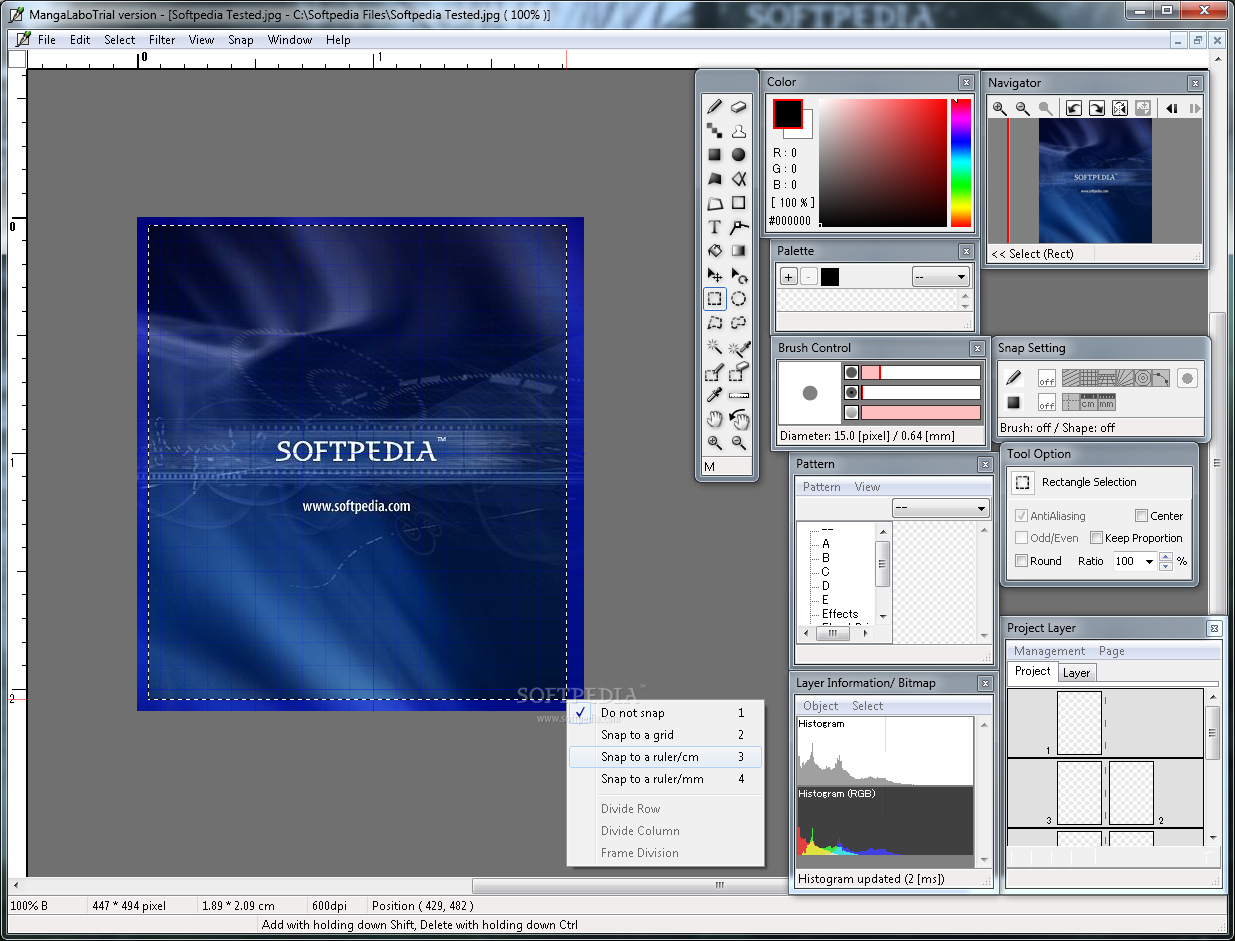The height and width of the screenshot is (941, 1235).
Task: Click the concentric circle snap icon
Action: click(1142, 378)
